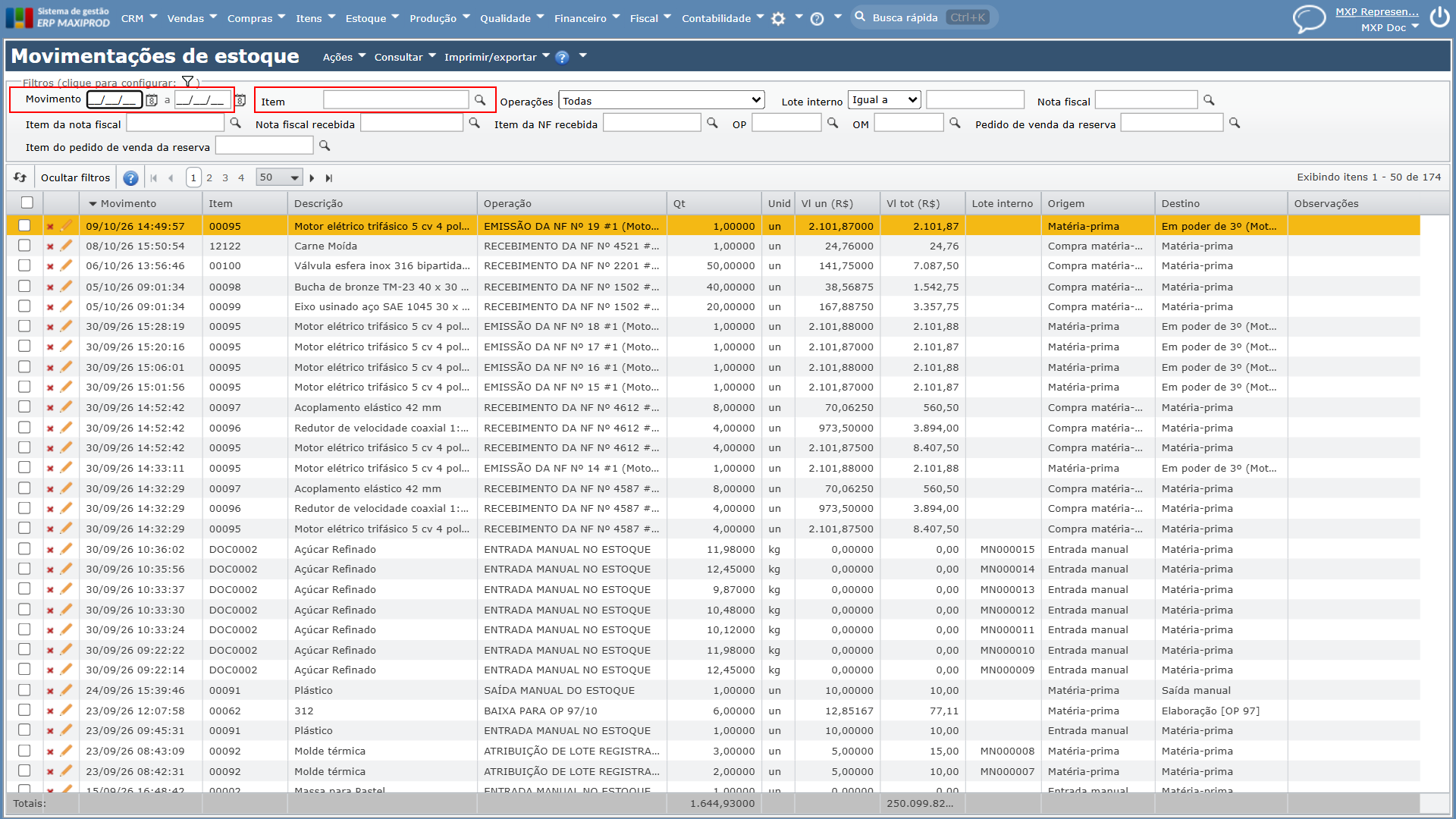Check the Bucha de bronze row checkbox
This screenshot has height=819, width=1456.
click(24, 286)
